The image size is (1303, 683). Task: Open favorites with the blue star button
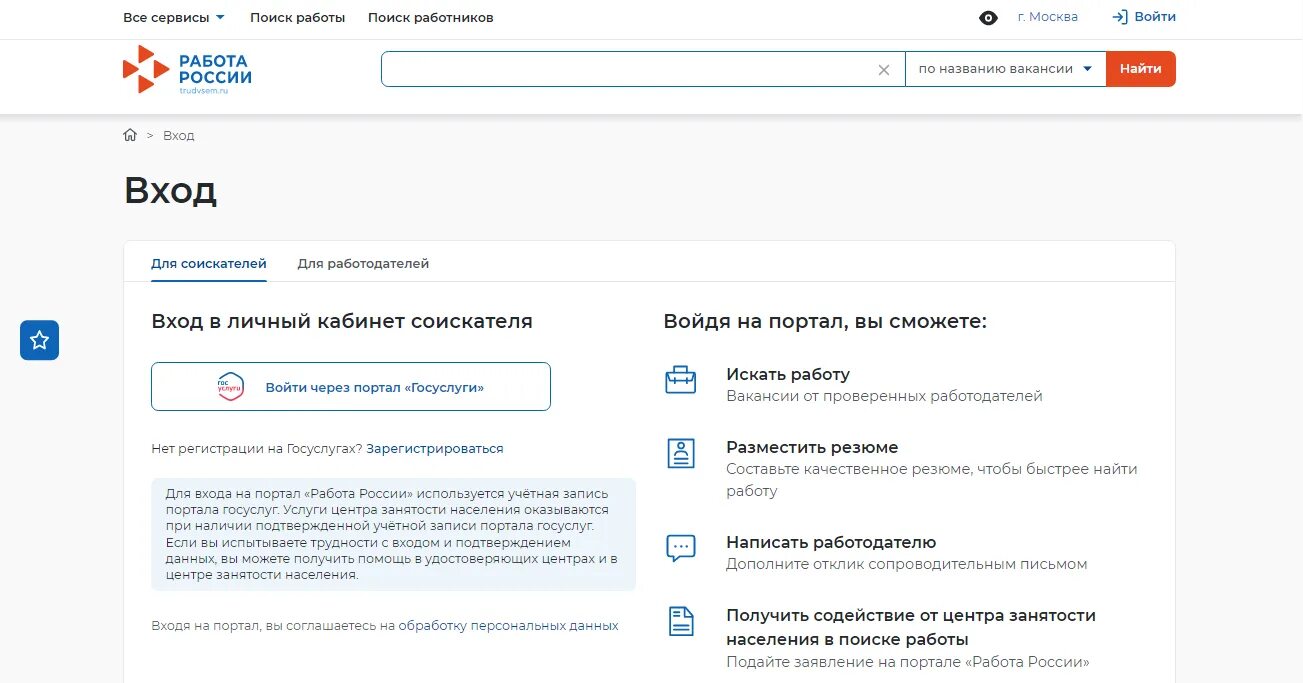click(40, 340)
